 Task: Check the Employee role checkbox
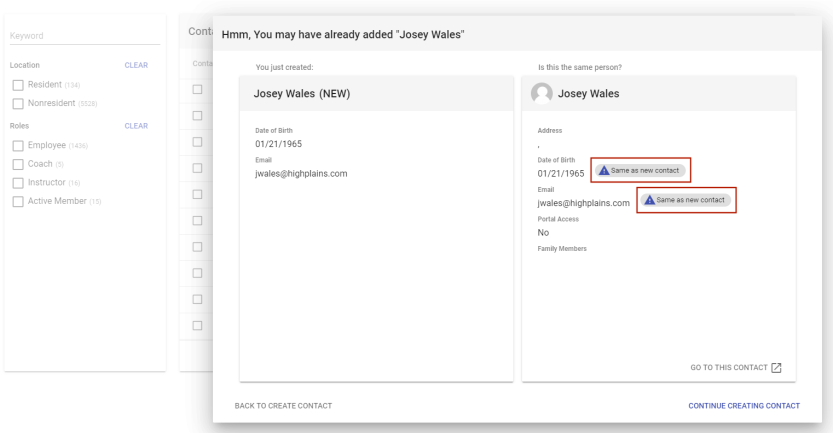coord(17,145)
